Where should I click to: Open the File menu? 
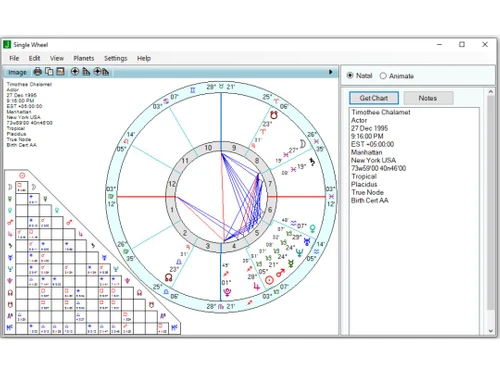tap(14, 58)
